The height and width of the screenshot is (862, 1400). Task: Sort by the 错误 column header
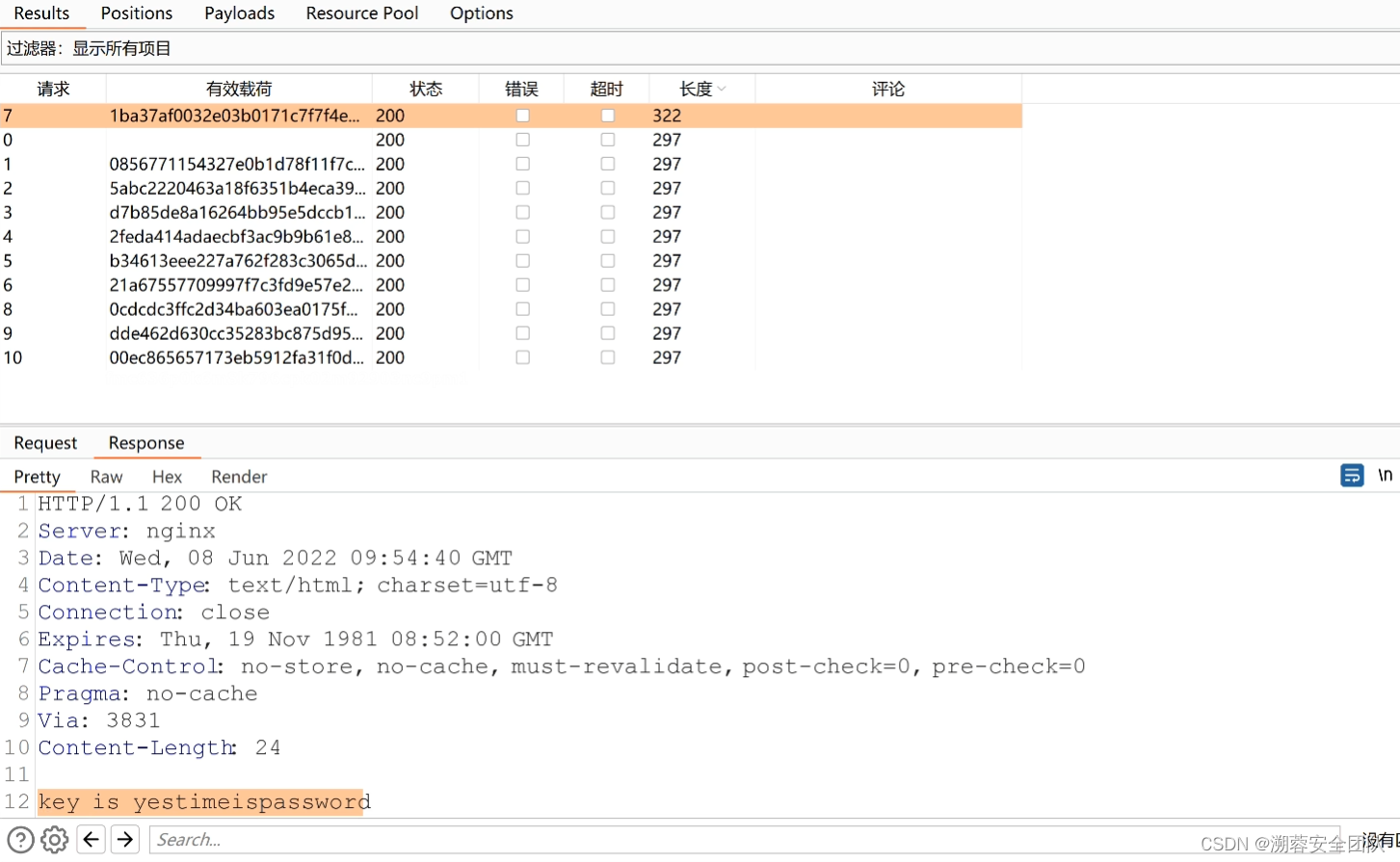pos(521,89)
